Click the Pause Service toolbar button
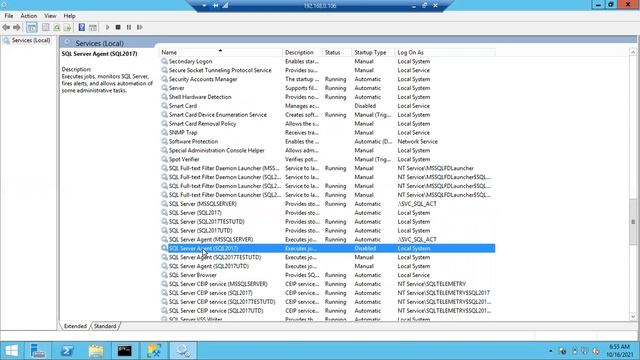Image resolution: width=640 pixels, height=360 pixels. pos(129,27)
